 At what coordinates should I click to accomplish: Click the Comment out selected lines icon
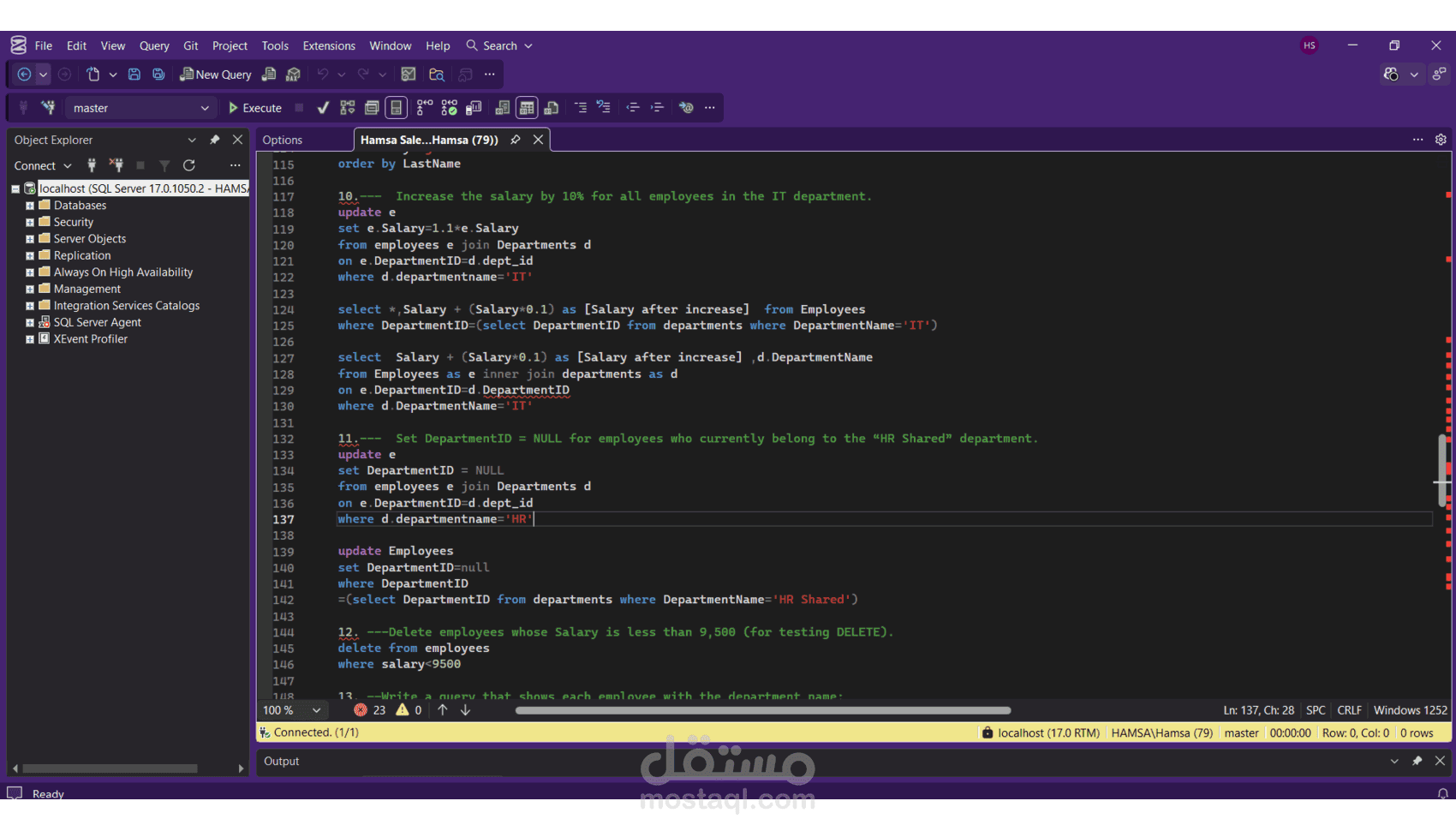point(580,108)
